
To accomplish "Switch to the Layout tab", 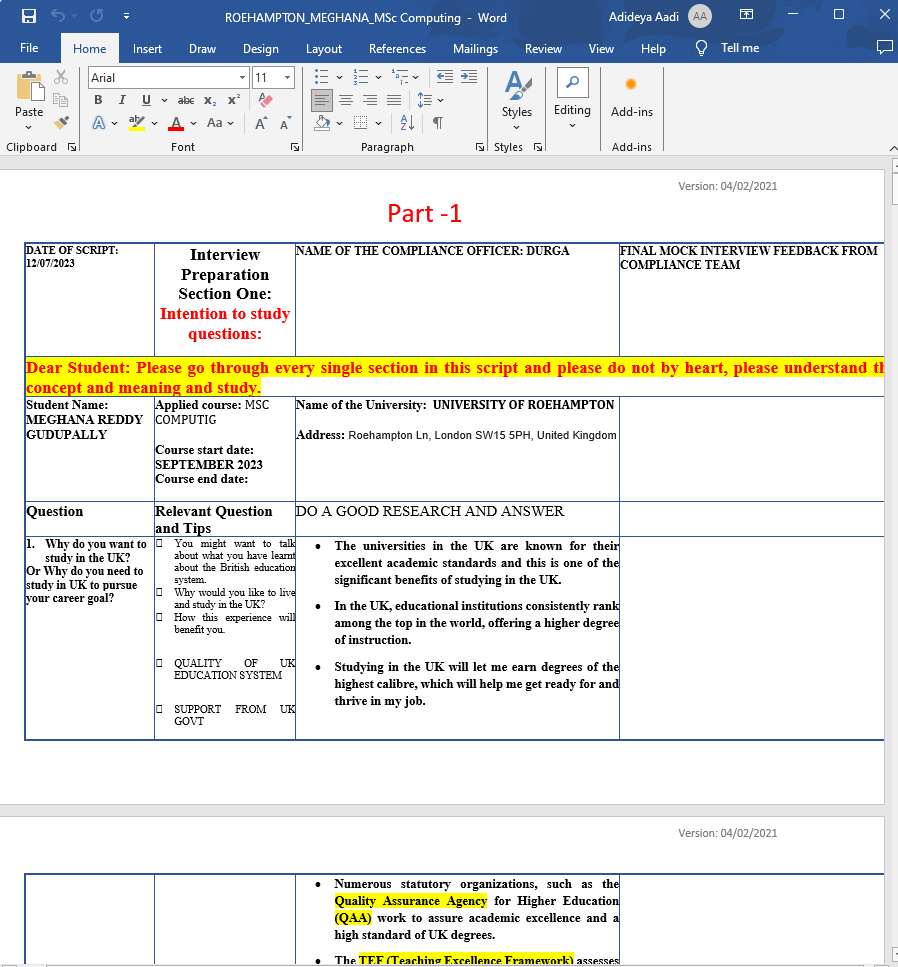I will [324, 49].
